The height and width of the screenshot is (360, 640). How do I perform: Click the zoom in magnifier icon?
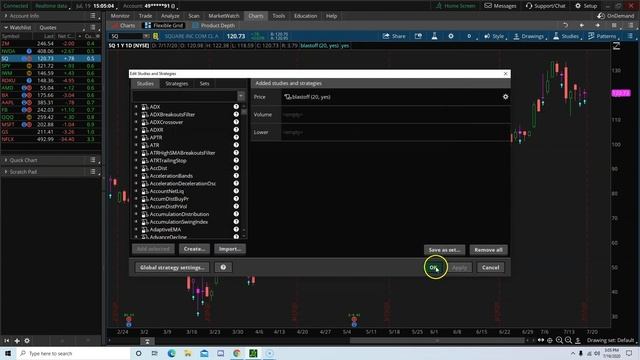point(559,340)
